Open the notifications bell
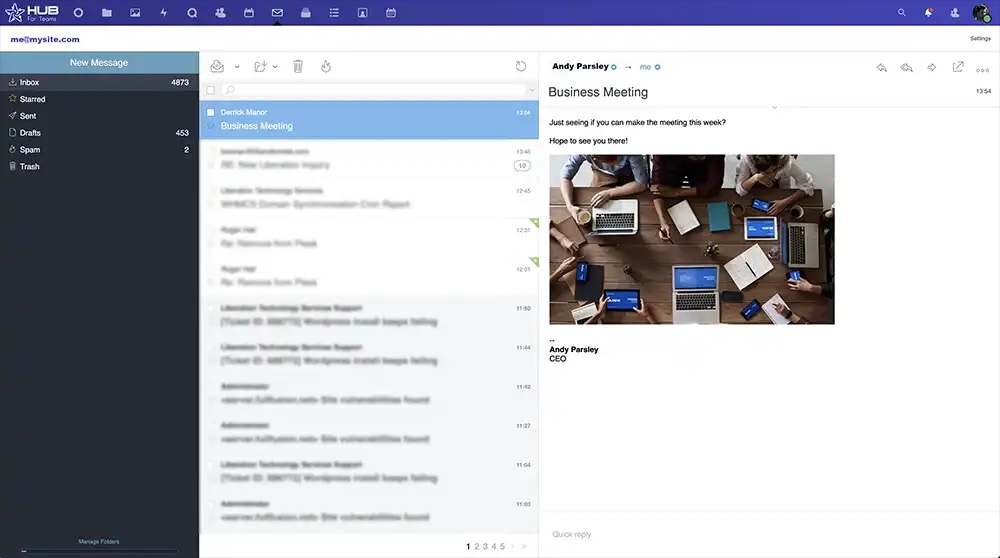 tap(928, 13)
